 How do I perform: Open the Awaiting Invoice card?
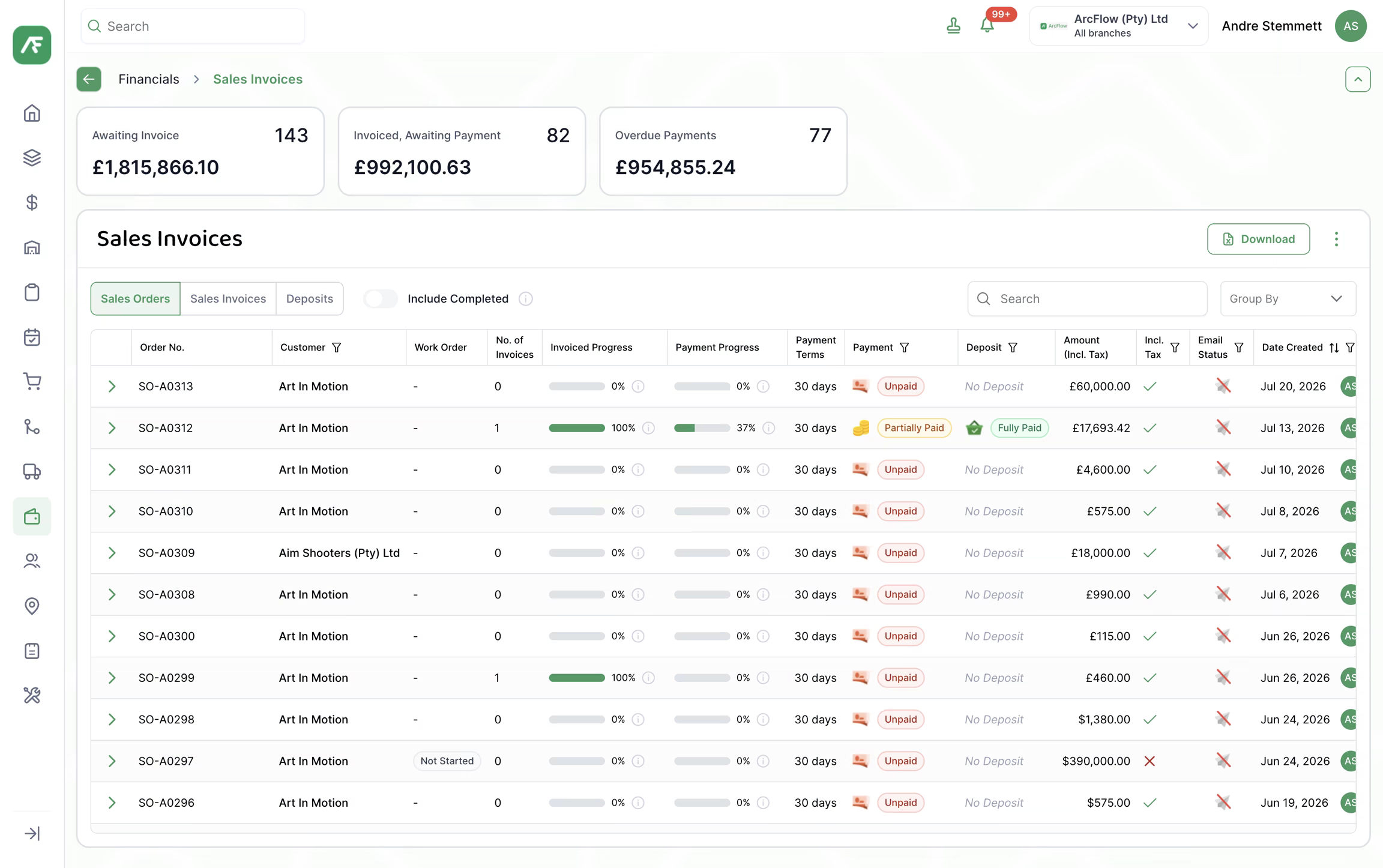(x=200, y=151)
